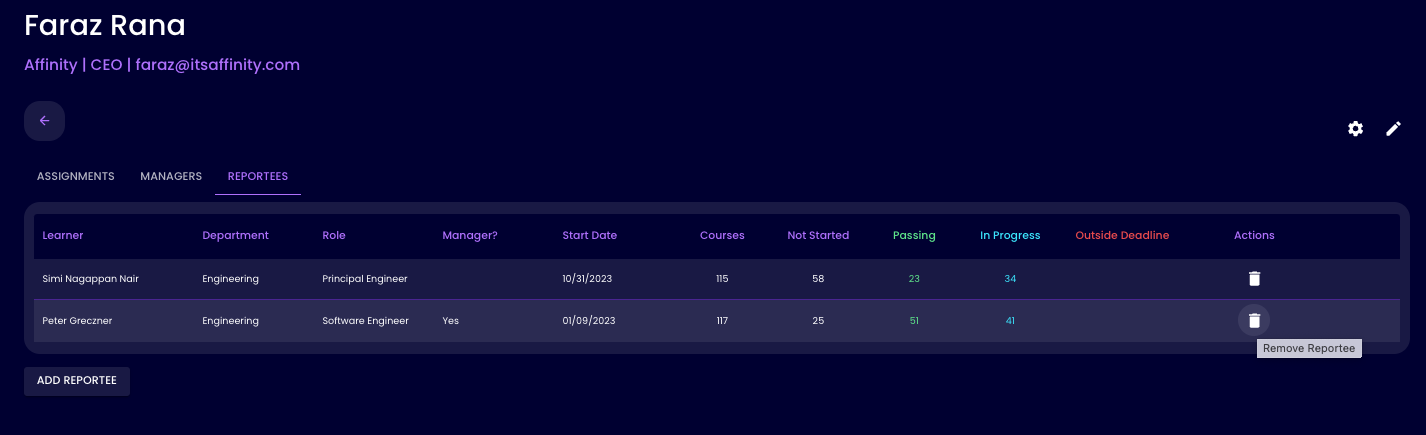Click the Not Started column header

[817, 236]
